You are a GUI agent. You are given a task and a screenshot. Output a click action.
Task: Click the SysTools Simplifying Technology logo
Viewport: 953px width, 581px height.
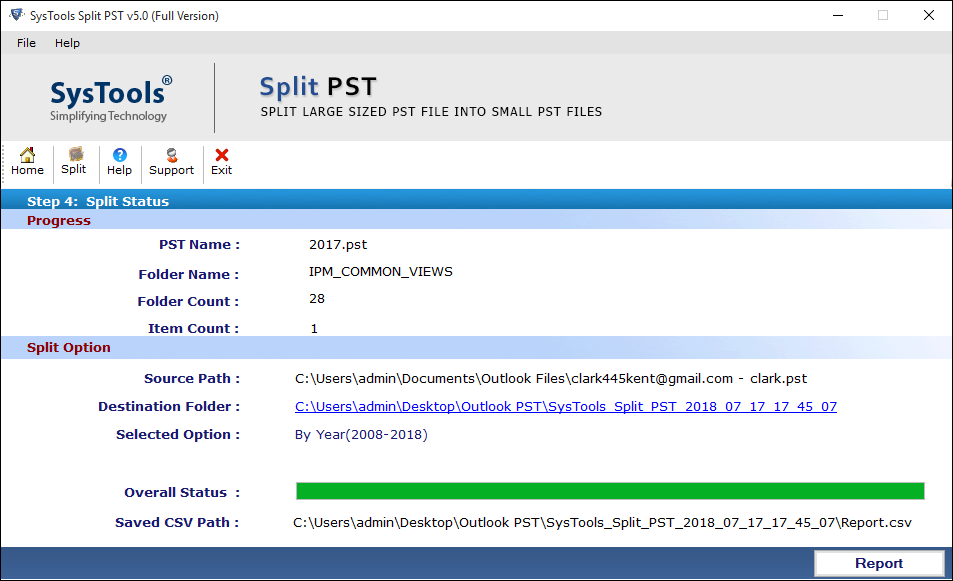pos(111,100)
